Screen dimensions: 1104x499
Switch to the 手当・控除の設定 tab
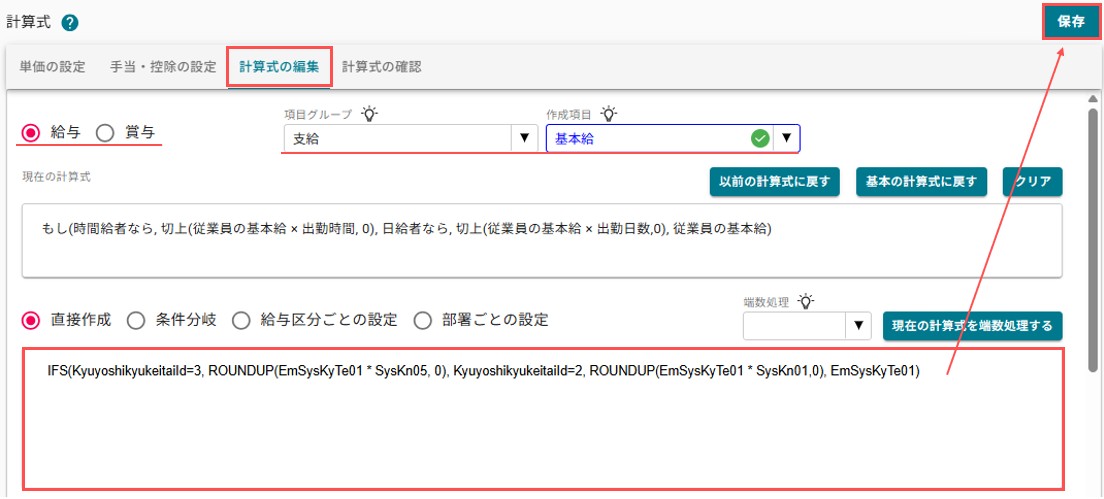pos(163,68)
